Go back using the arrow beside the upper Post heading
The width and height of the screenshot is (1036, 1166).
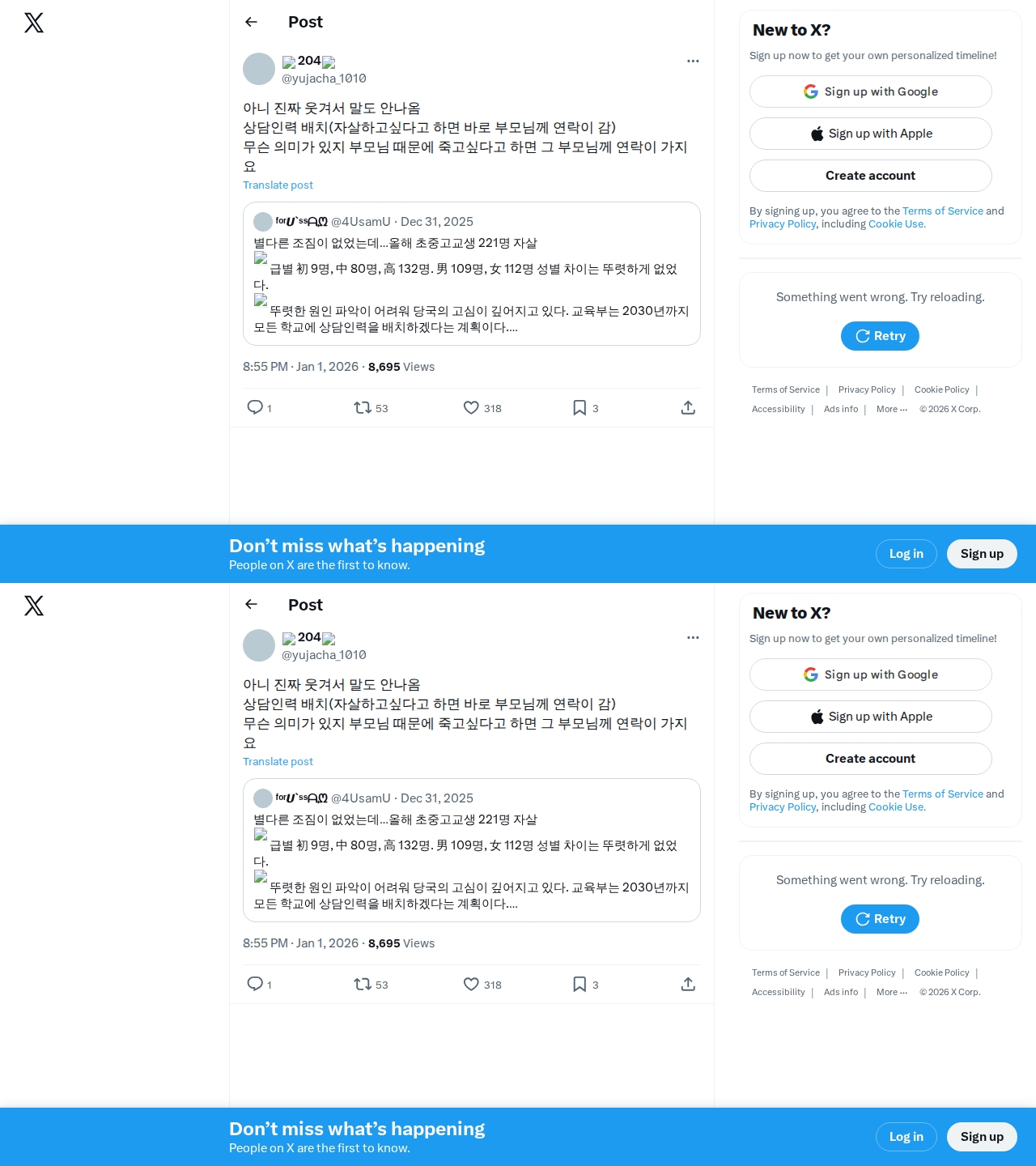point(251,22)
